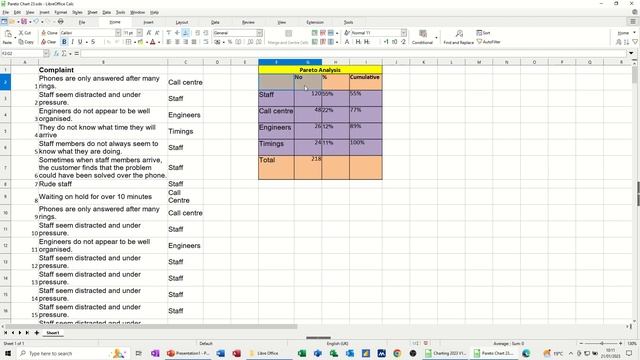
Task: Open the Borders dropdown arrow
Action: pyautogui.click(x=135, y=42)
